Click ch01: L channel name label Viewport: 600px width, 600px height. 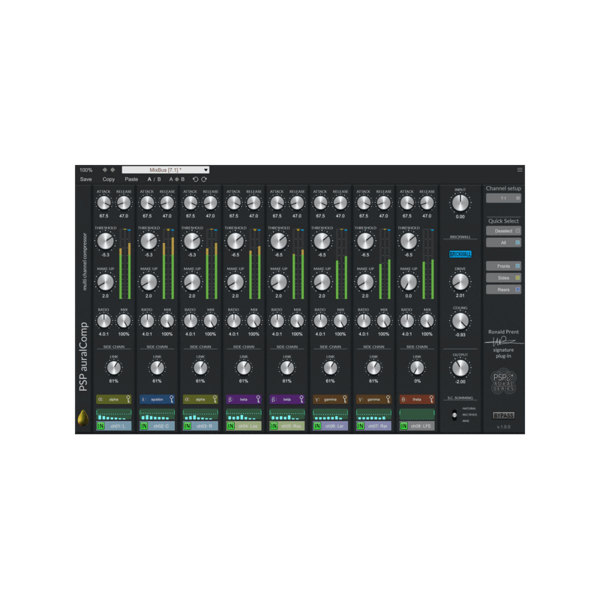[x=118, y=426]
